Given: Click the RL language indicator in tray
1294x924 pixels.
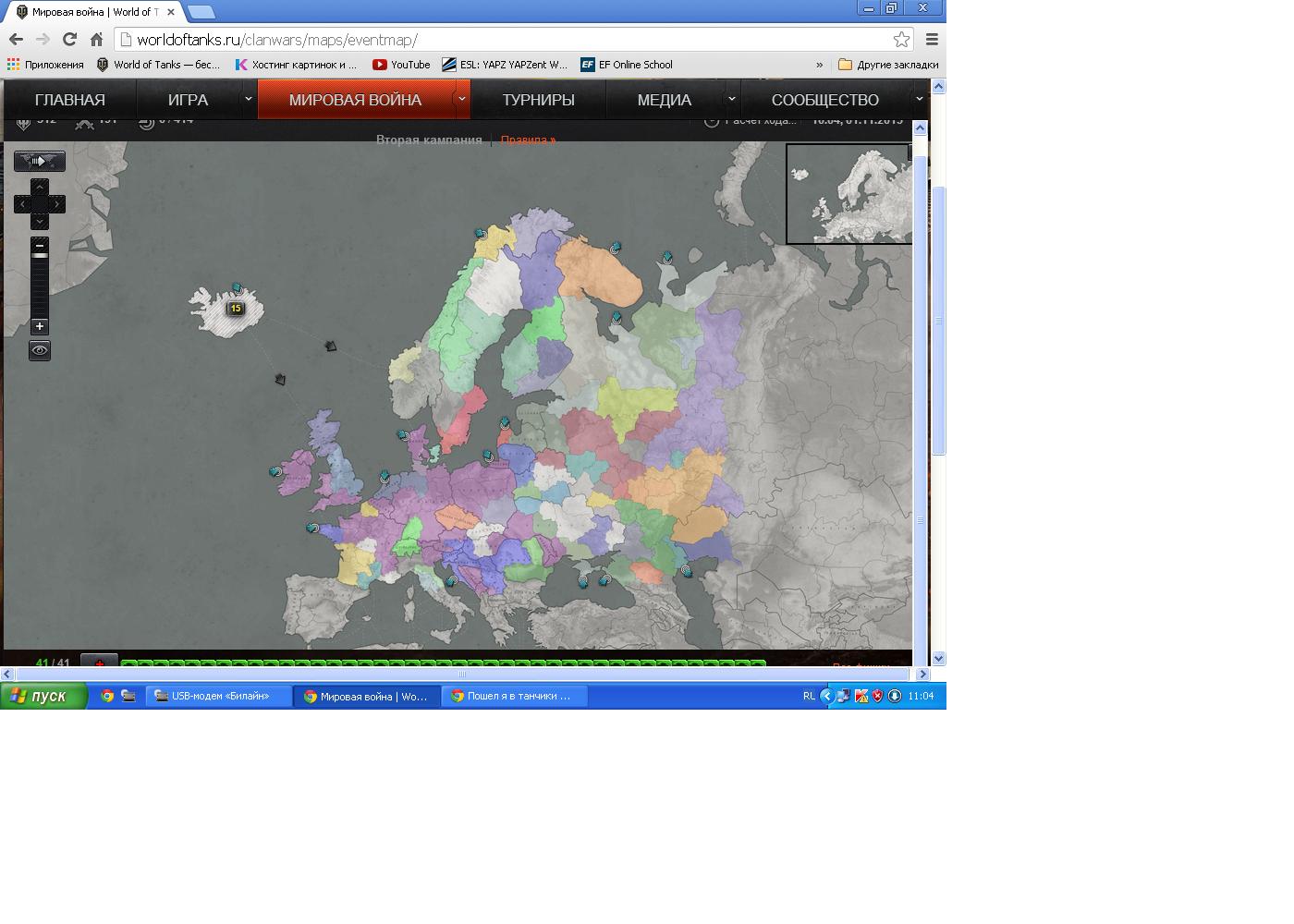Looking at the screenshot, I should coord(809,696).
